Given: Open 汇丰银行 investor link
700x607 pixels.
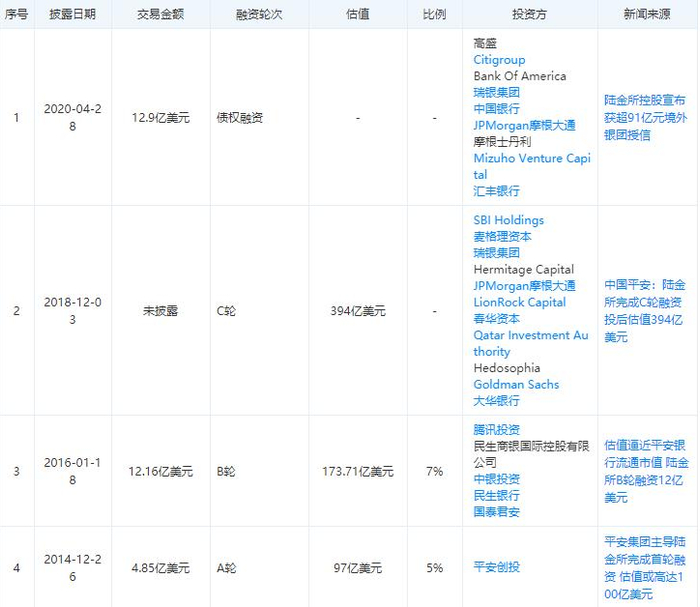Looking at the screenshot, I should click(x=496, y=191).
